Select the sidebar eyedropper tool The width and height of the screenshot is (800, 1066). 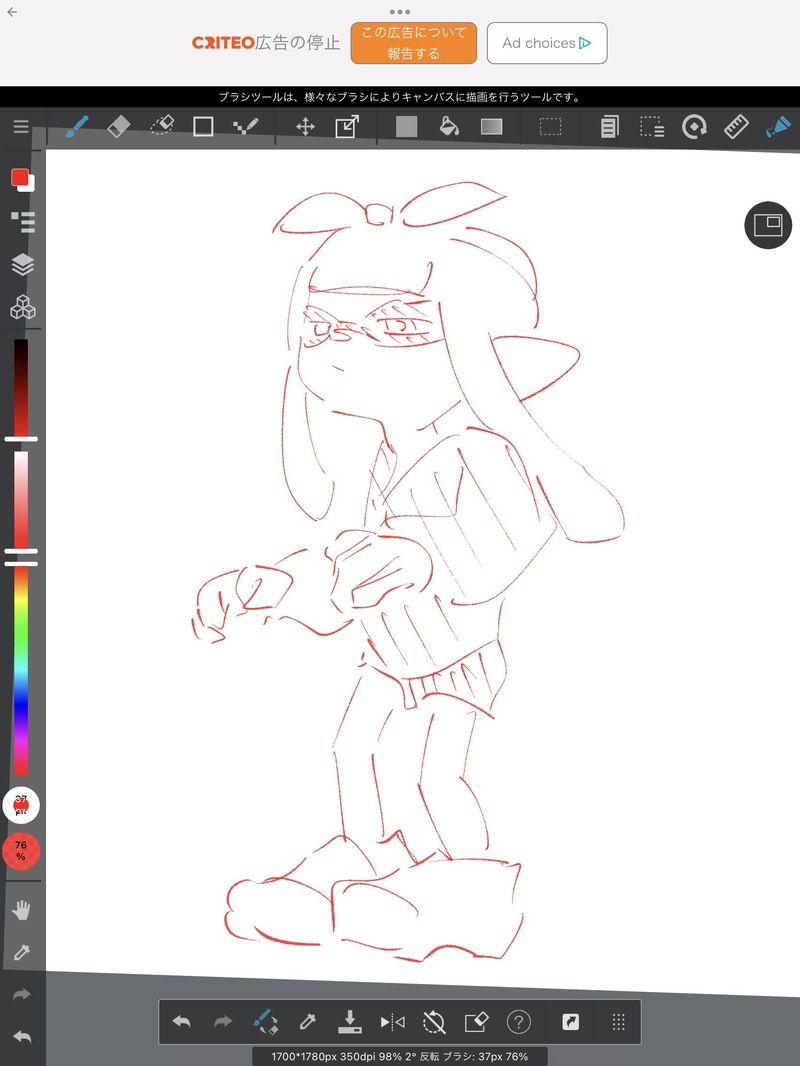22,952
